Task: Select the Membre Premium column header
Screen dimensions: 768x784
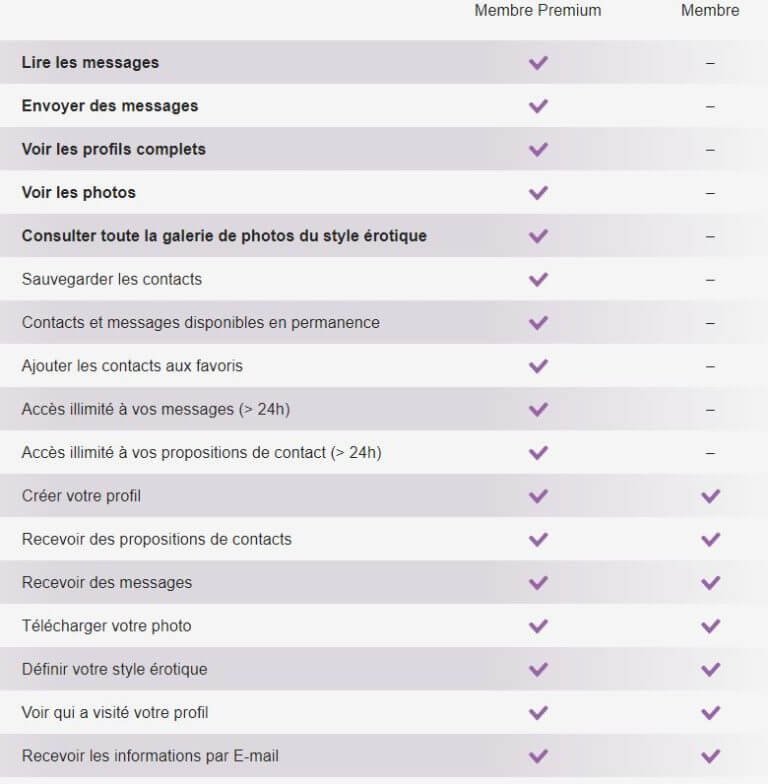Action: (538, 11)
